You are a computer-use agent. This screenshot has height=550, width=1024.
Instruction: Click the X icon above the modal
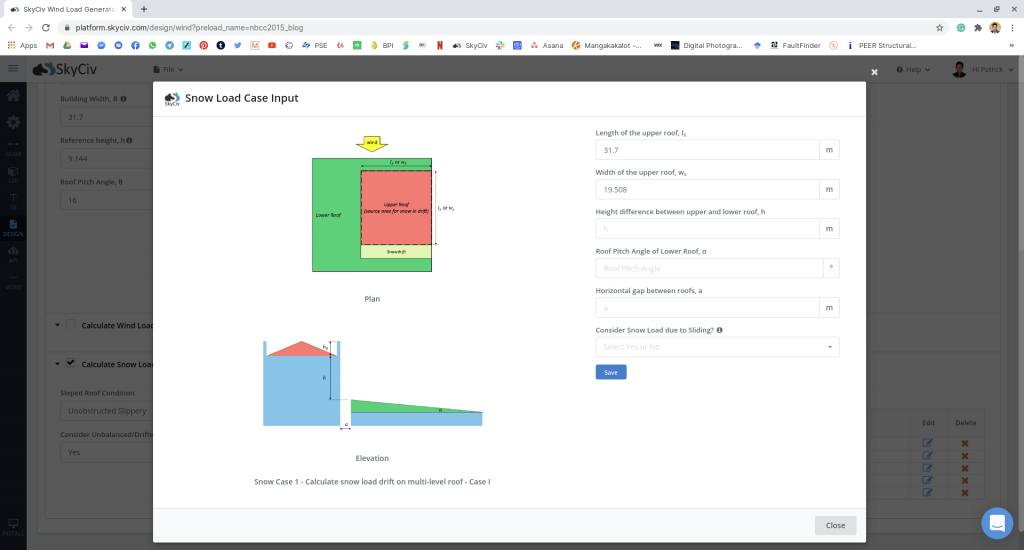click(874, 72)
